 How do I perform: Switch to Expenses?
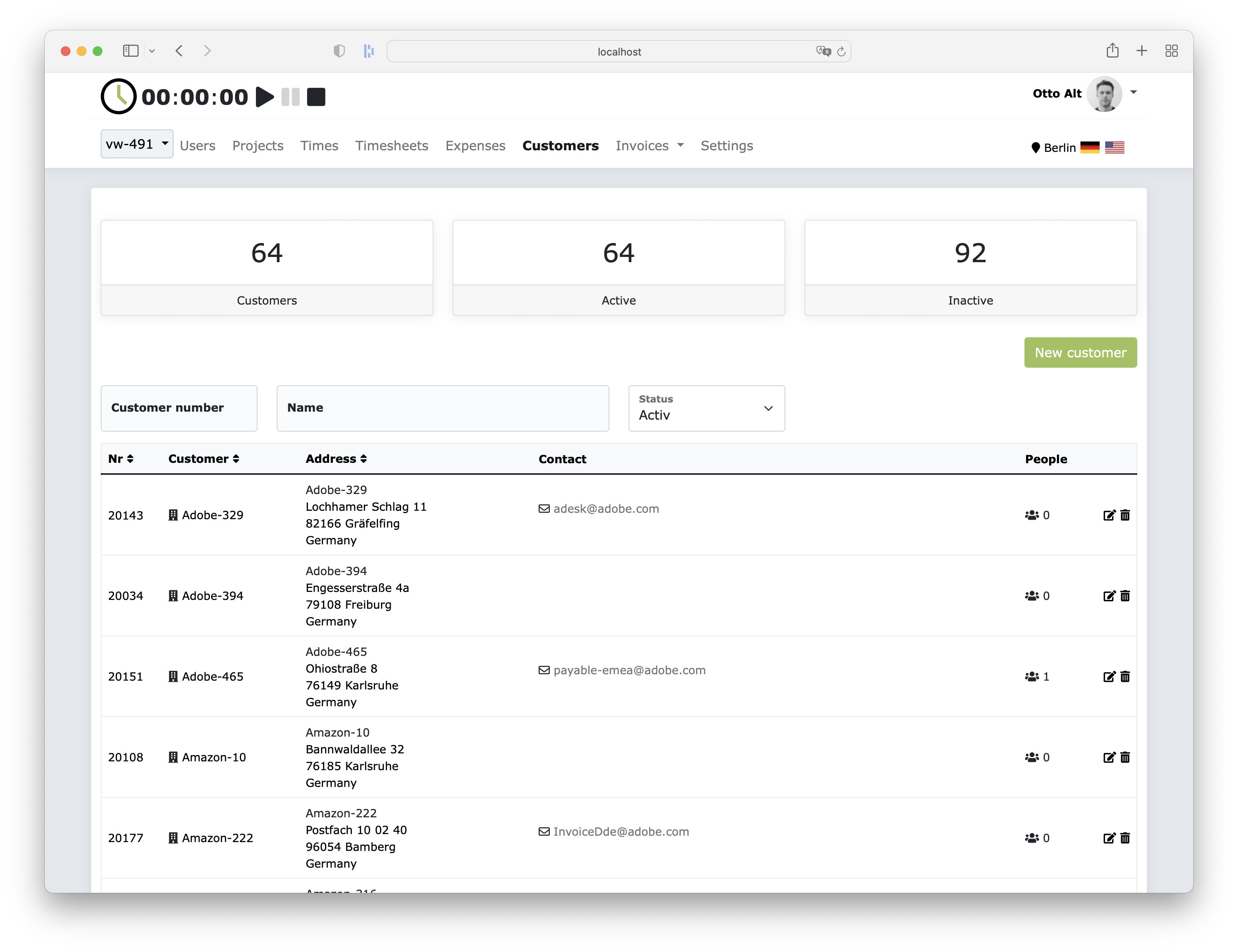coord(475,145)
